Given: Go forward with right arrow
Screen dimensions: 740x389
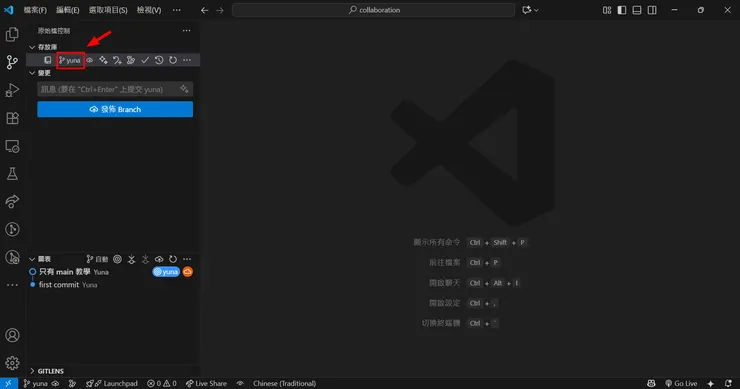Looking at the screenshot, I should tap(220, 10).
